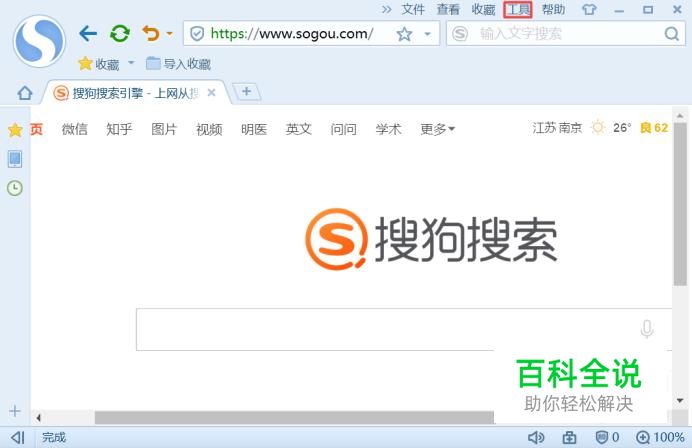The image size is (692, 448).
Task: Toggle sidebar with status bar left icon
Action: 18,437
